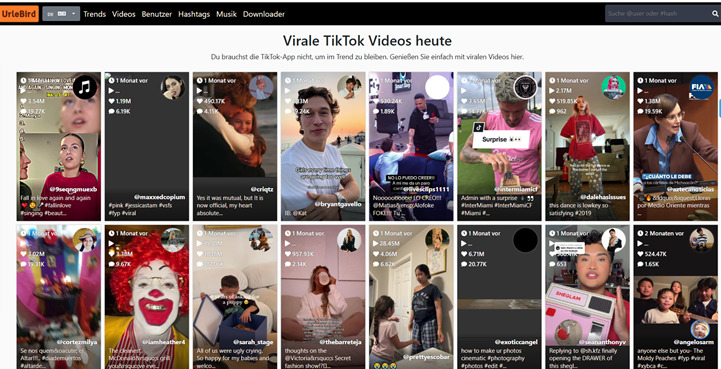Open @dalehasissues user link

603,197
